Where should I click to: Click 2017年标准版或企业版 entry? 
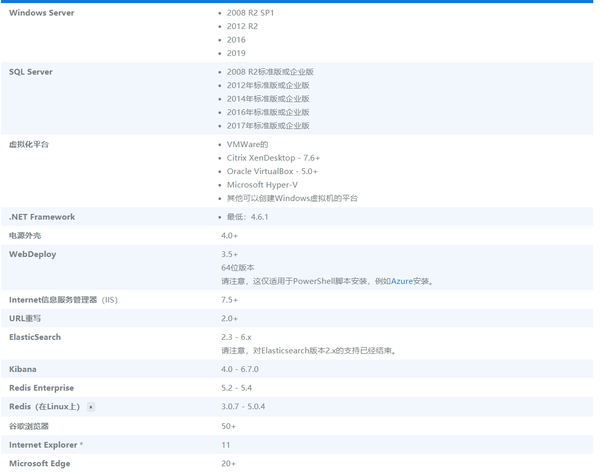pos(268,126)
